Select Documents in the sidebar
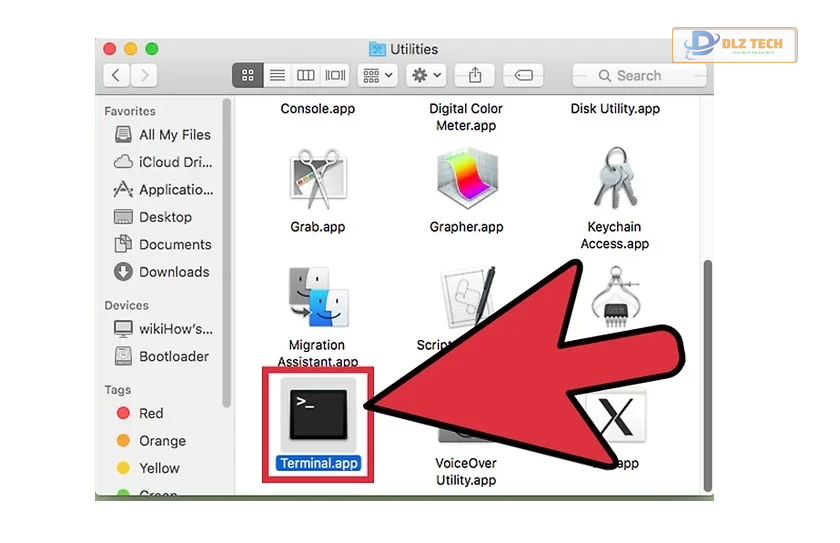Image resolution: width=840 pixels, height=543 pixels. [x=163, y=244]
